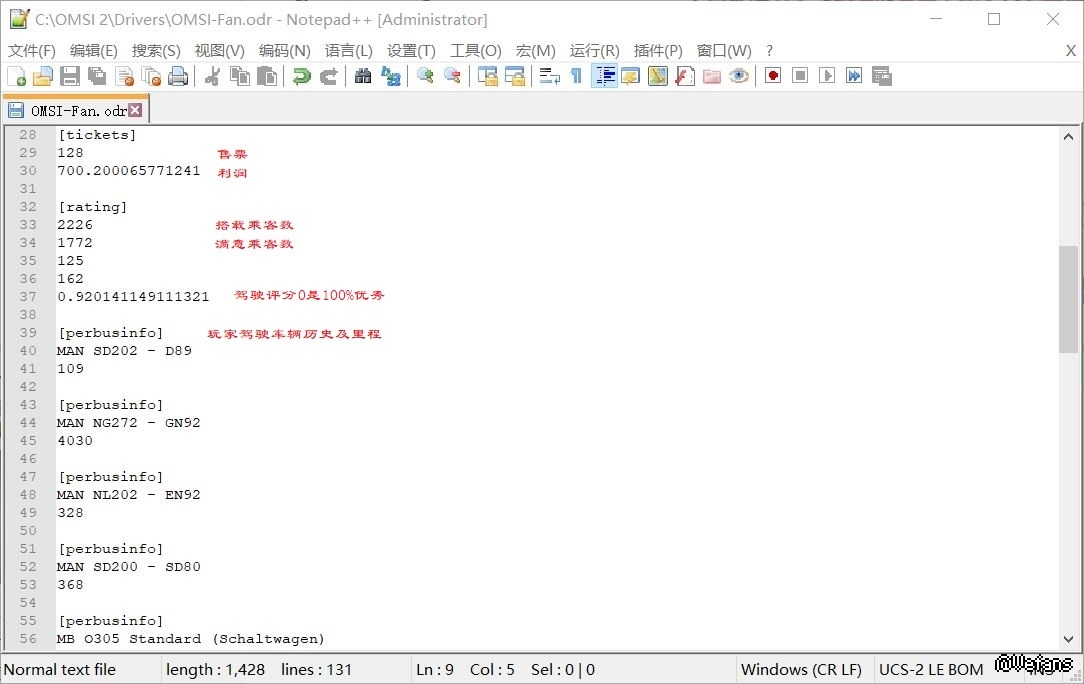The height and width of the screenshot is (684, 1084).
Task: Click the vertical scrollbar down arrow
Action: [1068, 640]
